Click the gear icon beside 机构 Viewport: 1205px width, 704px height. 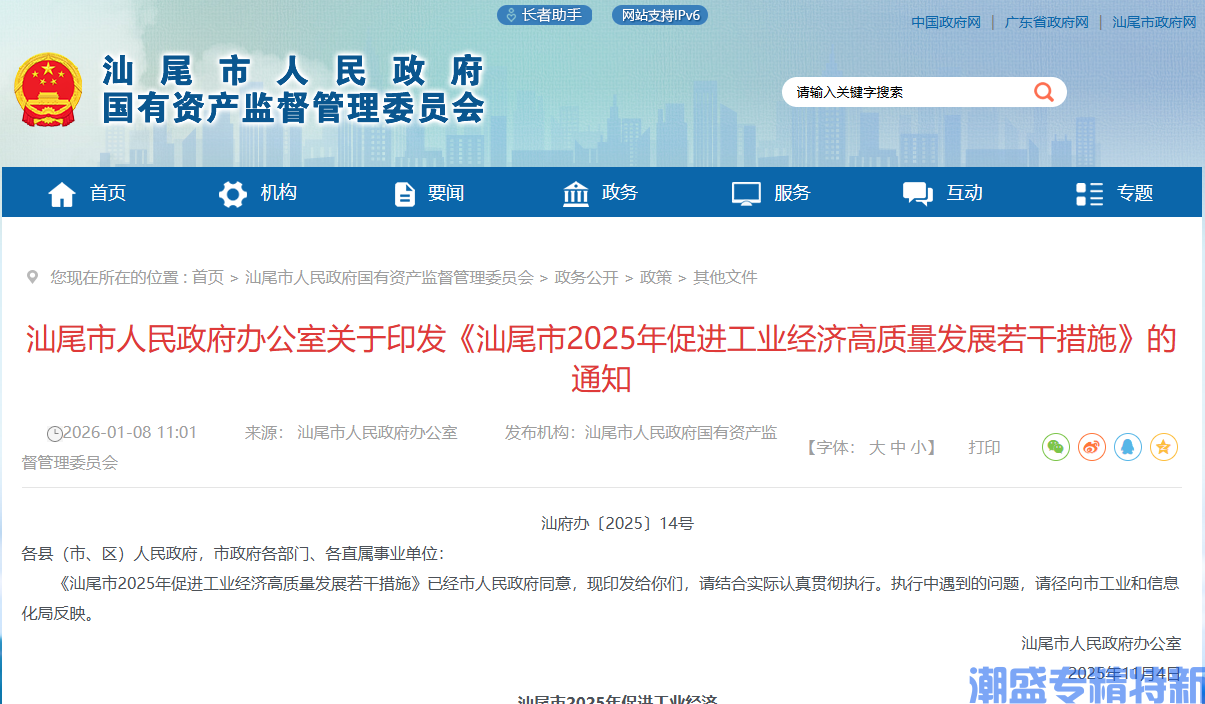(x=231, y=193)
